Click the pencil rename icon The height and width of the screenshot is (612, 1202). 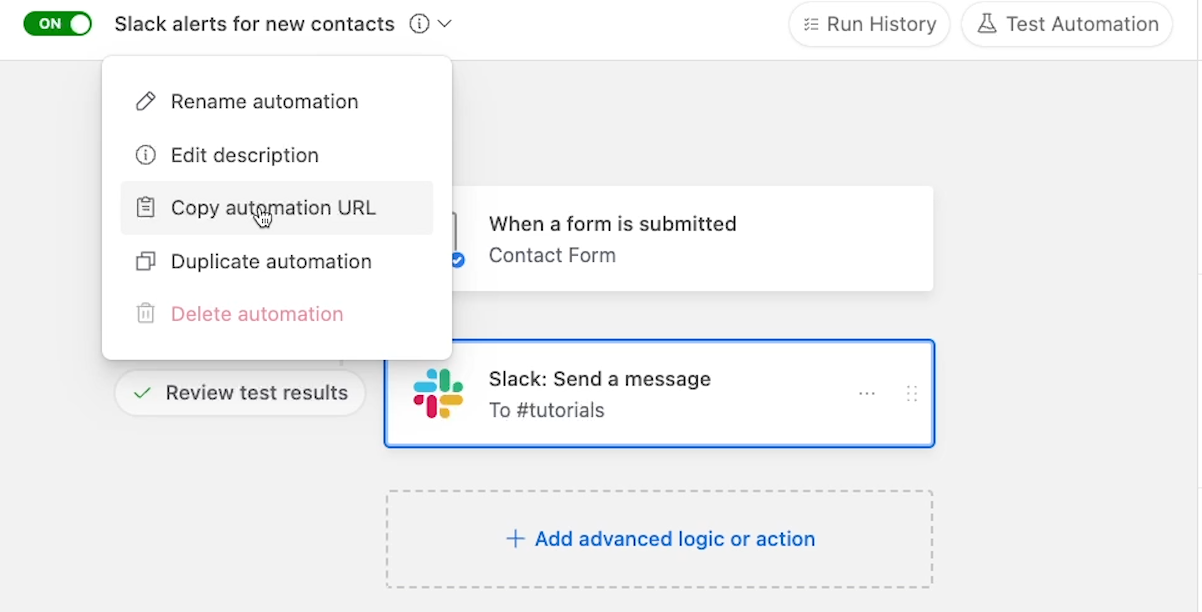coord(146,102)
